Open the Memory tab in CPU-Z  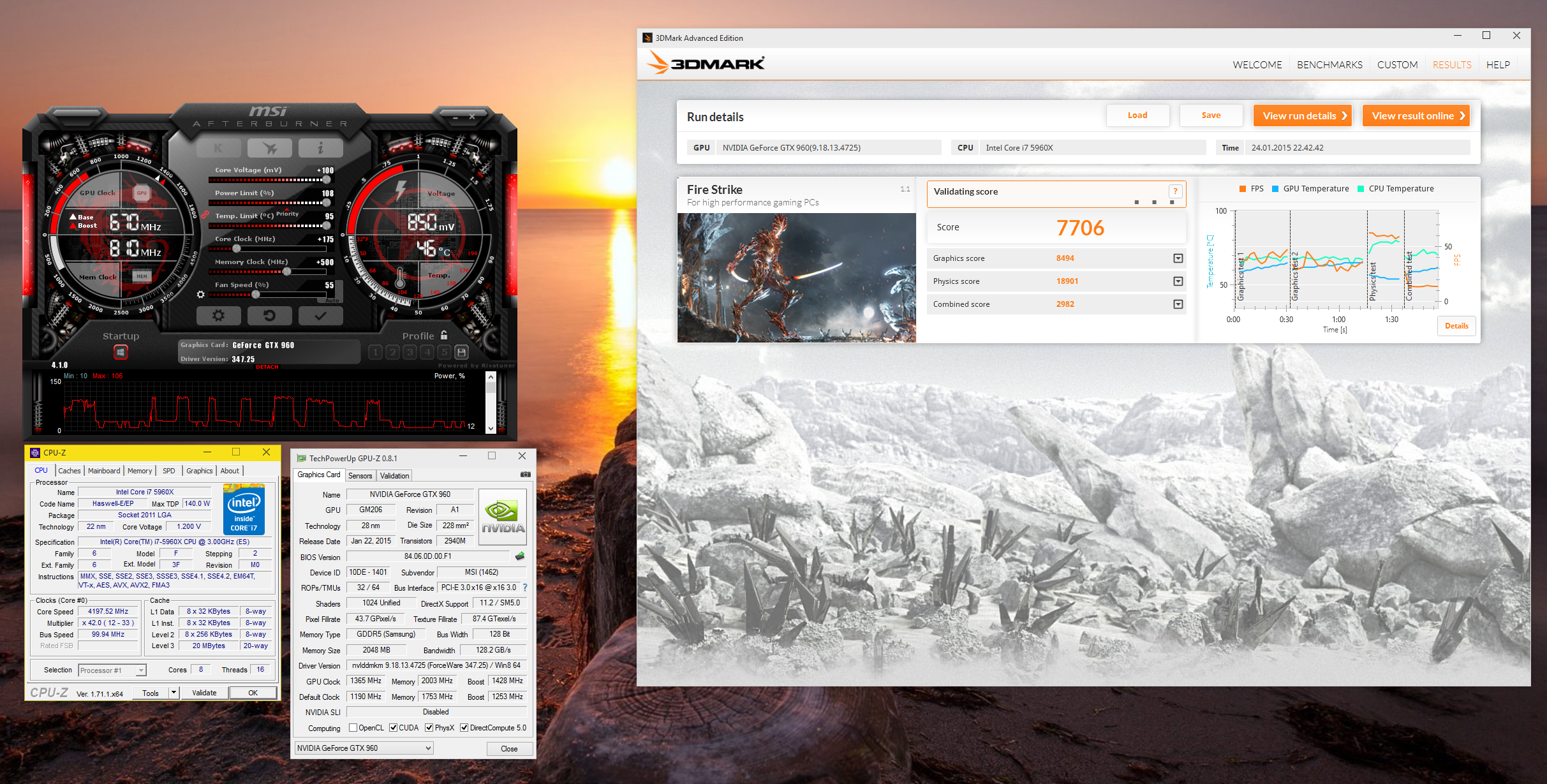tap(140, 471)
